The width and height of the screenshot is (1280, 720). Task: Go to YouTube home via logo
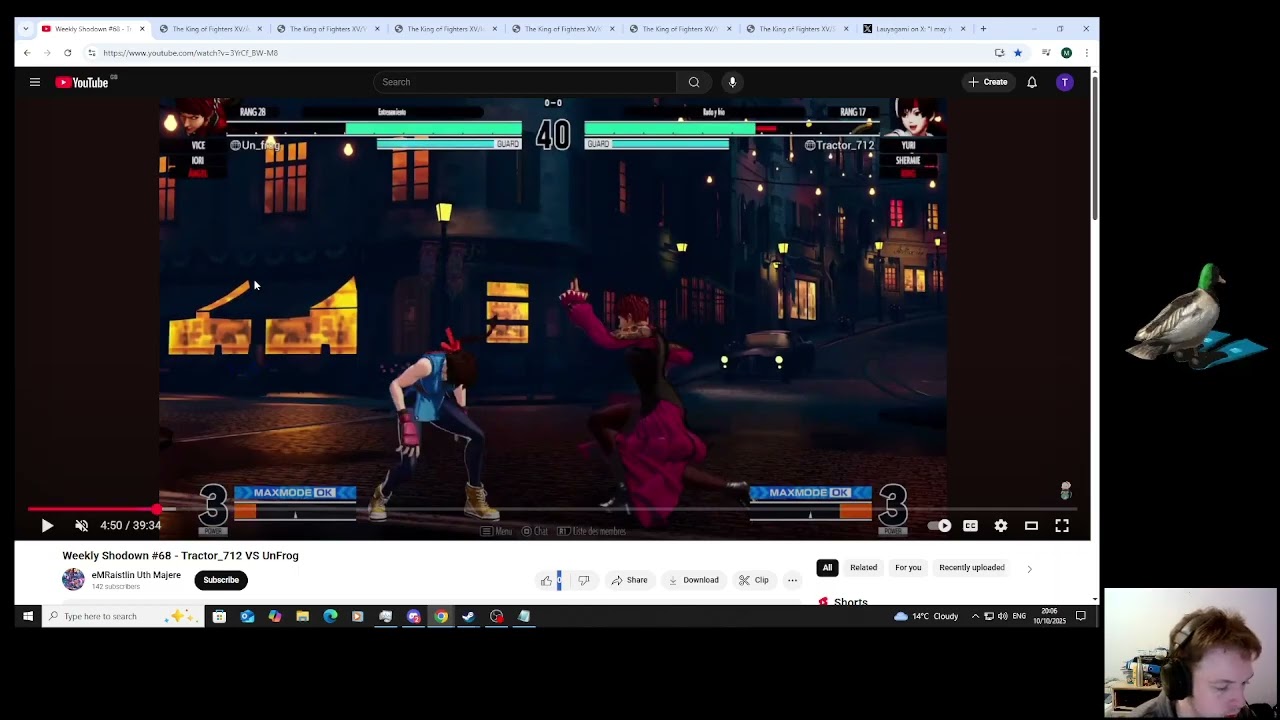point(82,82)
